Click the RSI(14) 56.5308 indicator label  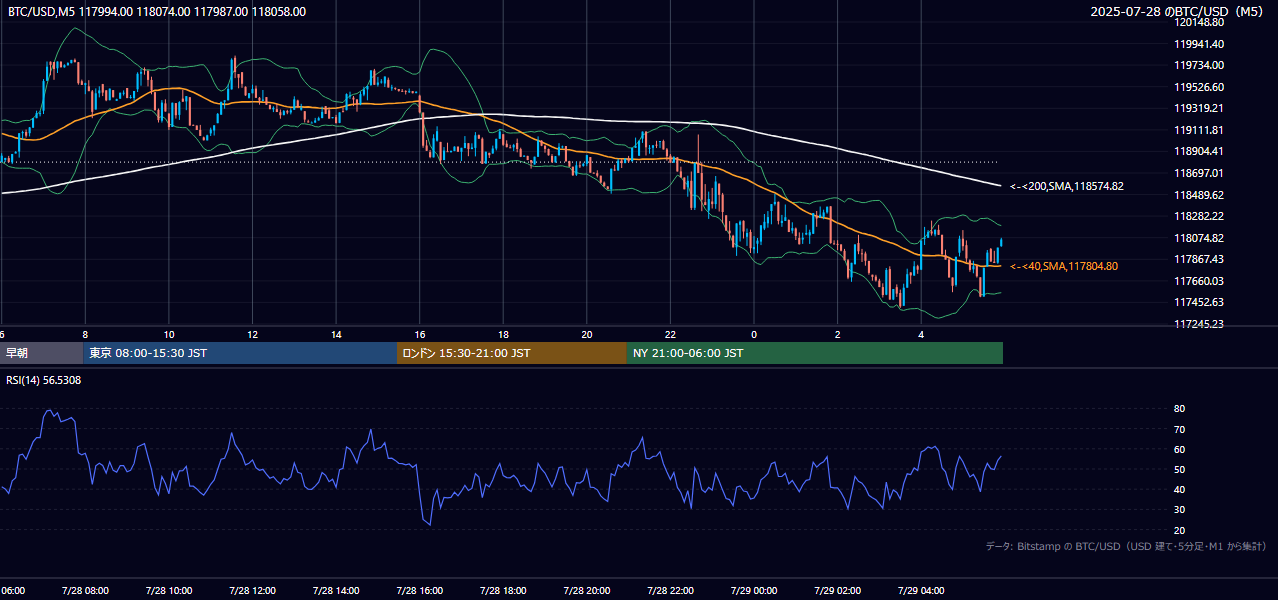(x=44, y=380)
